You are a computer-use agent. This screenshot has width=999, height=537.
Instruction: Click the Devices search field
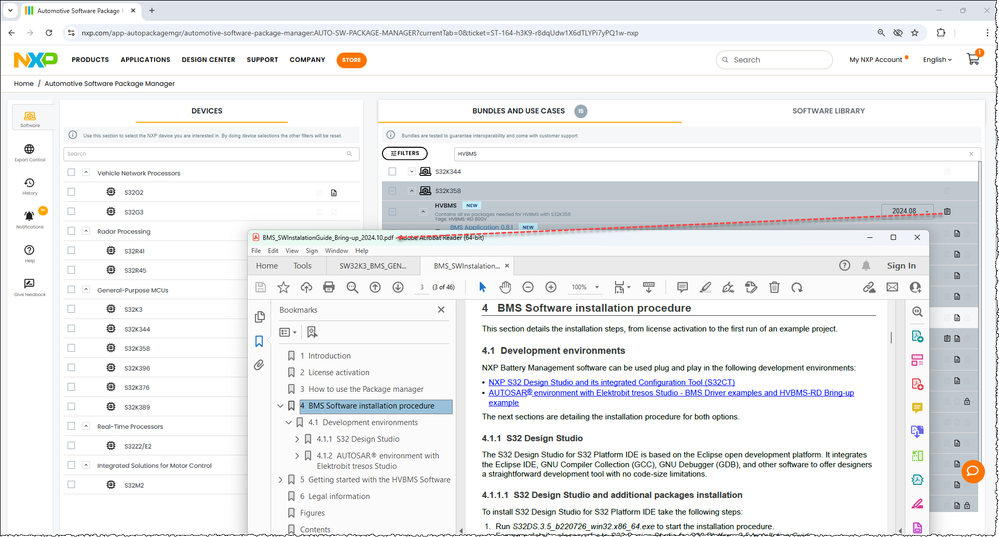(x=211, y=154)
